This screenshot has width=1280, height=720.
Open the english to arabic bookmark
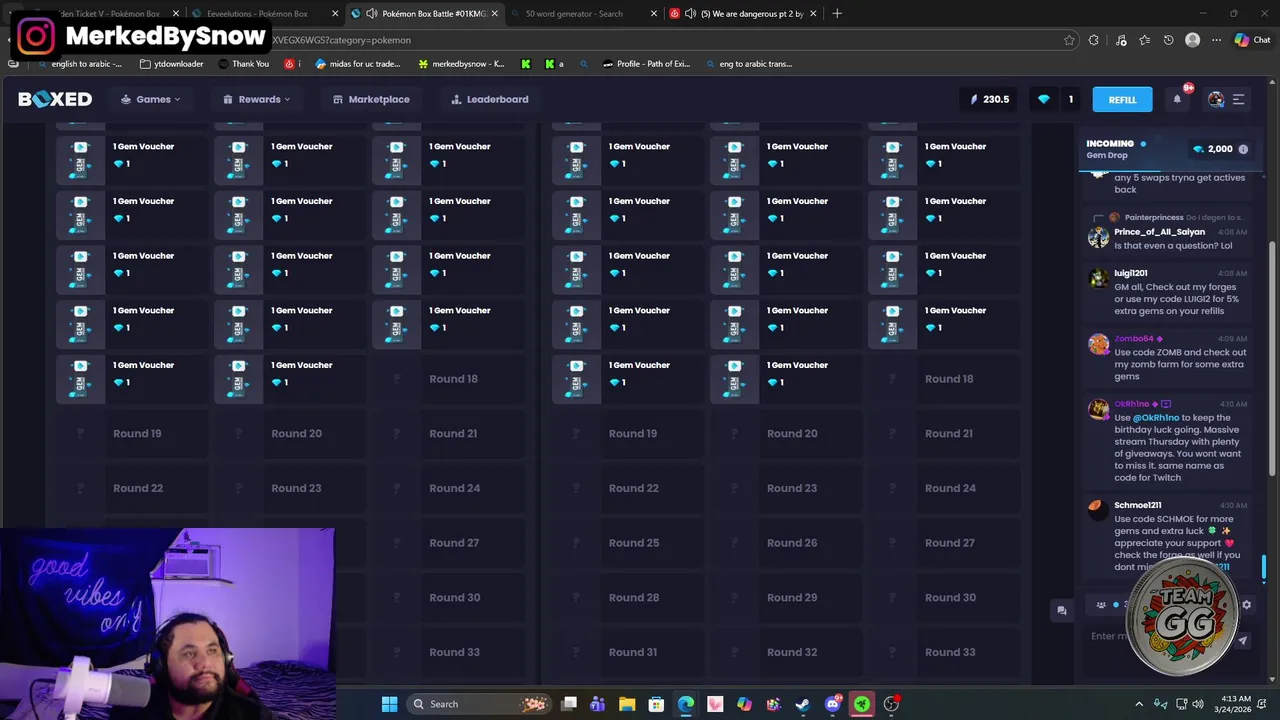[79, 64]
